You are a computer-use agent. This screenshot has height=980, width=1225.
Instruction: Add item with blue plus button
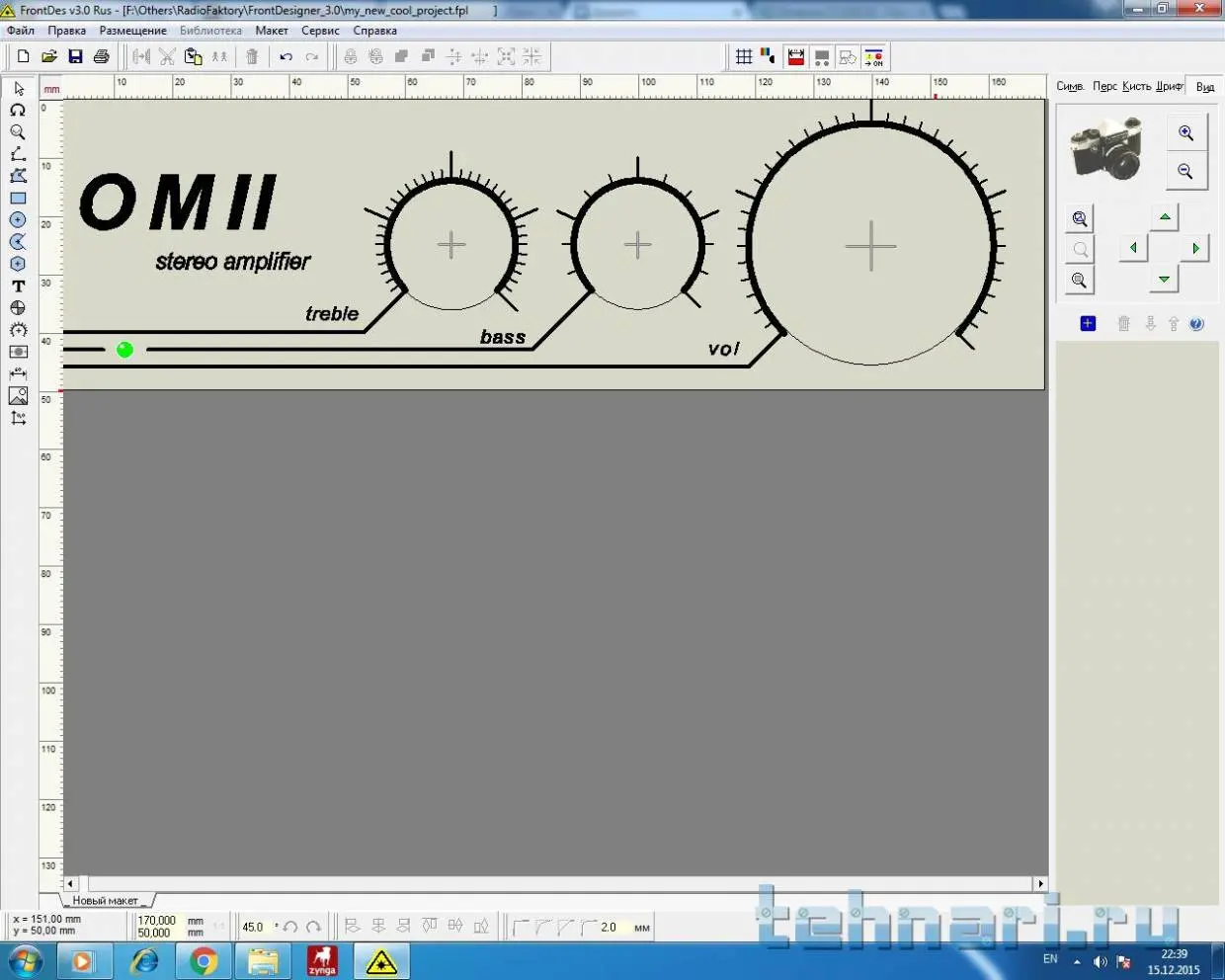point(1088,323)
